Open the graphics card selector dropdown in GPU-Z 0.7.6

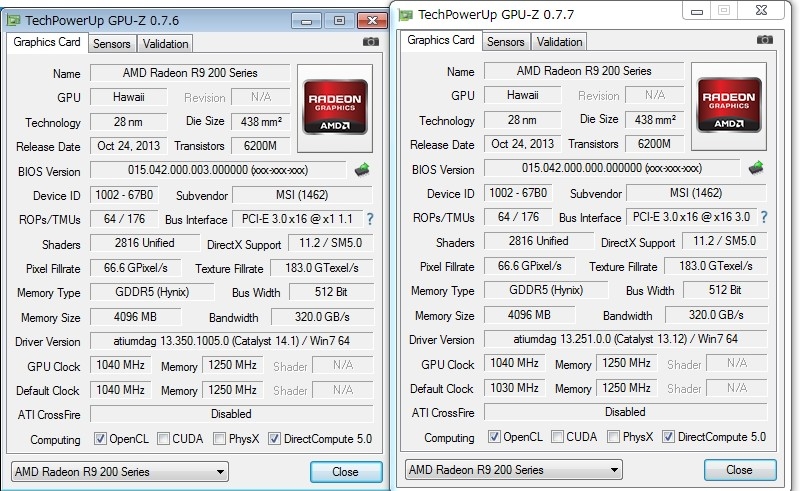coord(119,472)
